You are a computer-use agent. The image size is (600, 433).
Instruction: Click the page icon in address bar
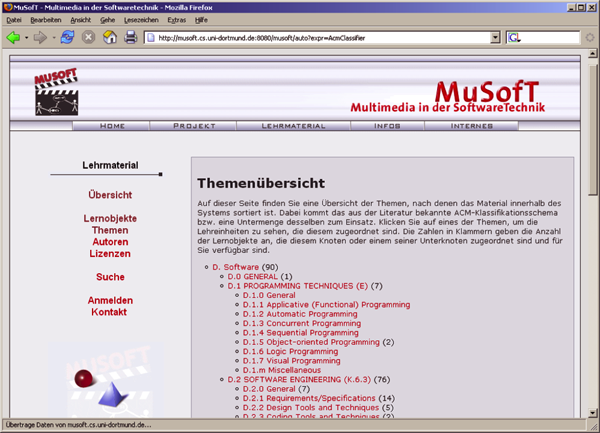(x=151, y=37)
